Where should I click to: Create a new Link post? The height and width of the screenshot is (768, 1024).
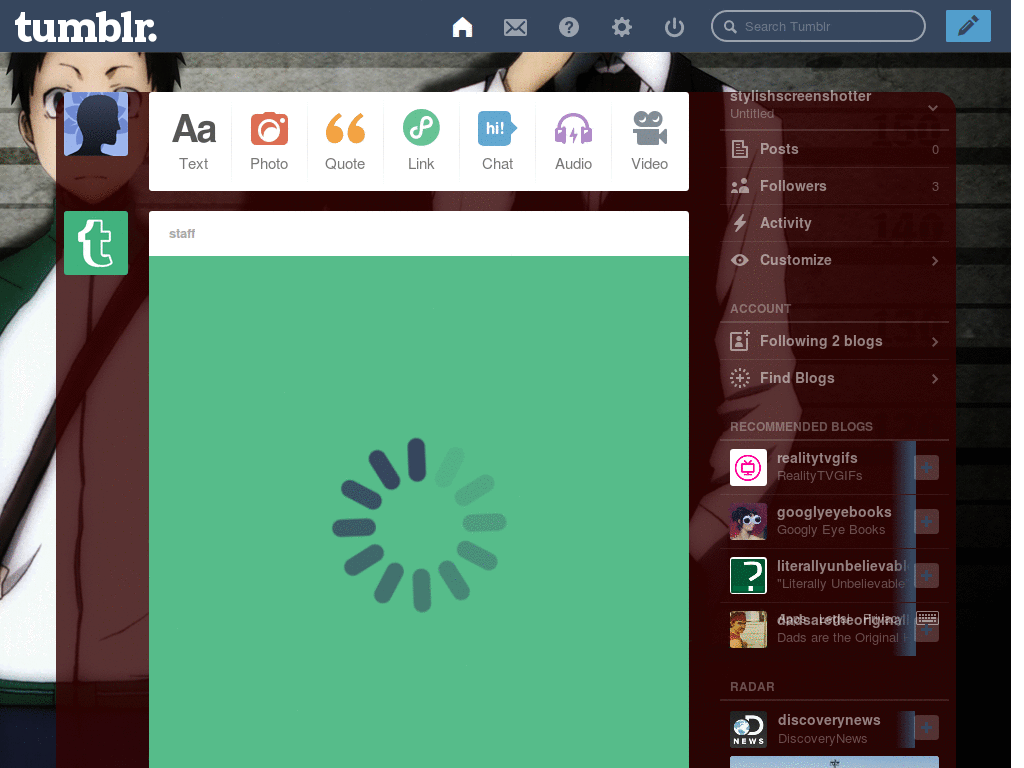(x=421, y=141)
